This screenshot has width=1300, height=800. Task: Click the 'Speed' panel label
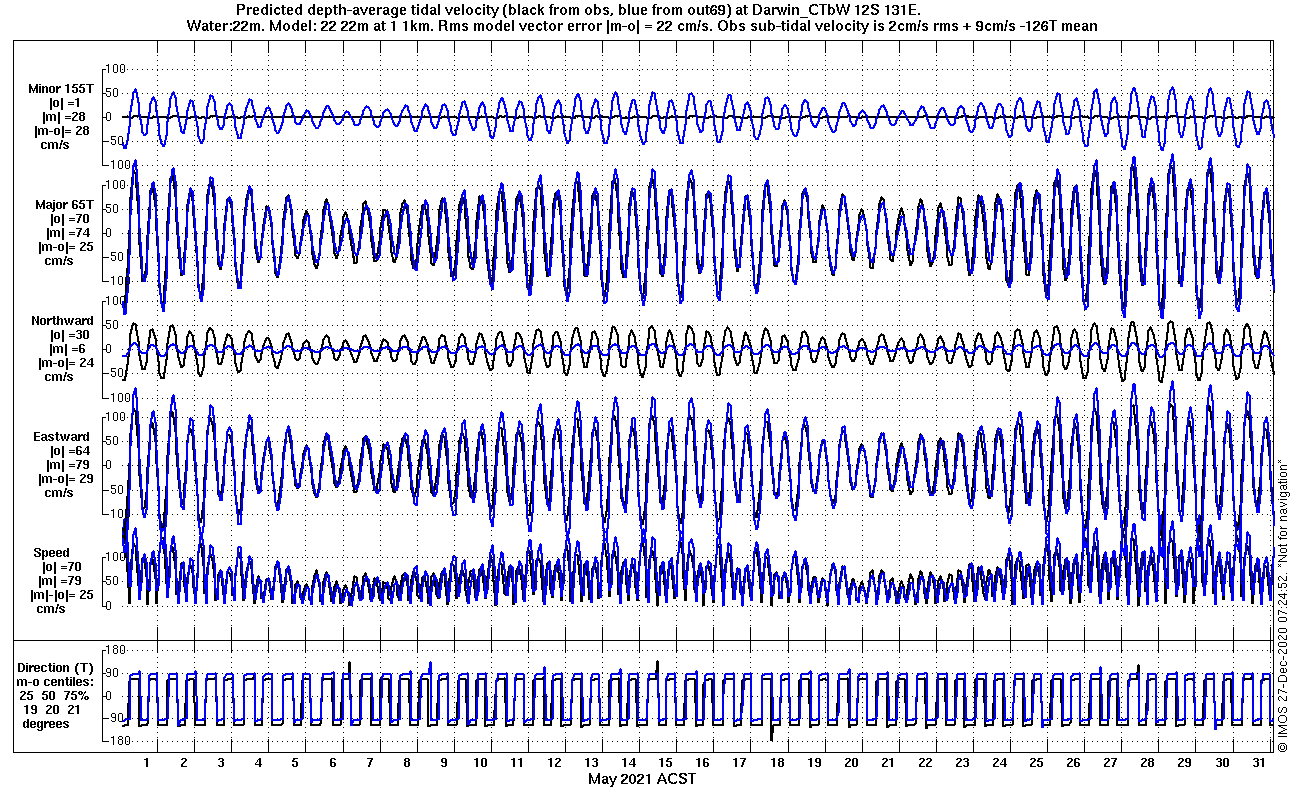tap(52, 553)
